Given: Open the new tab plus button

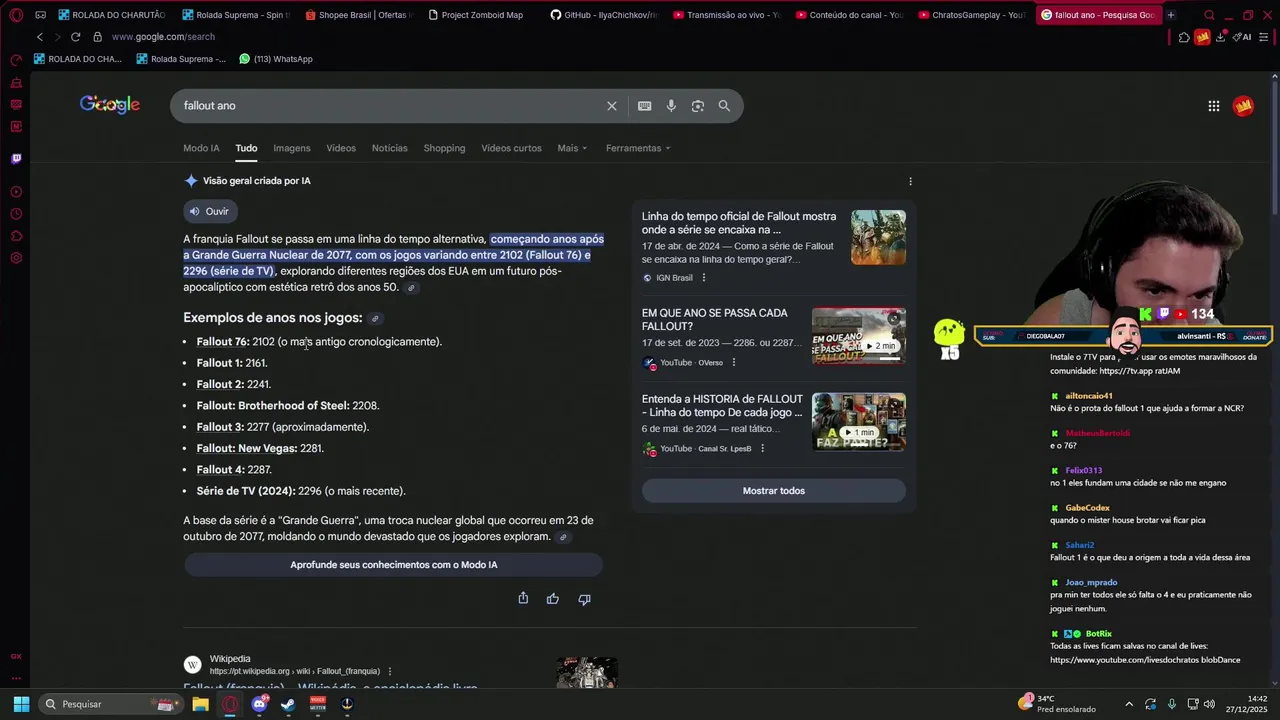Looking at the screenshot, I should point(1171,15).
